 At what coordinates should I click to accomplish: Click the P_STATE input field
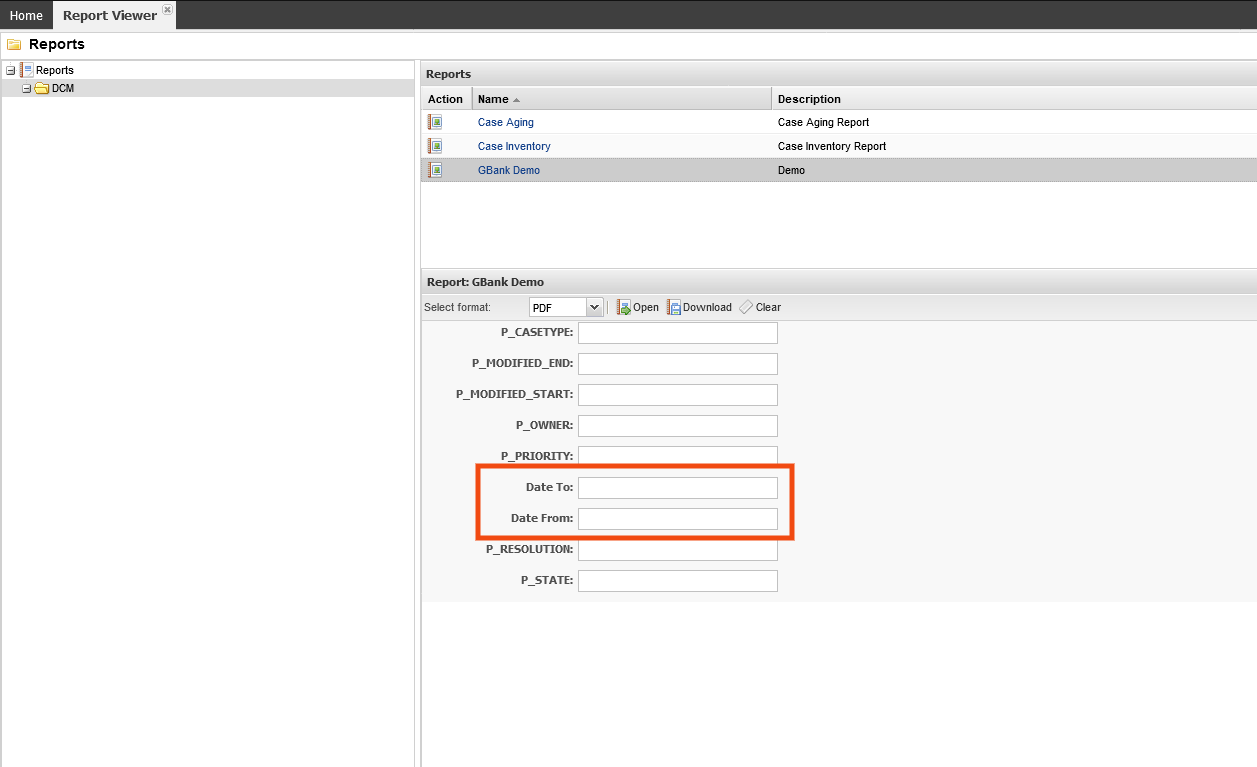pyautogui.click(x=677, y=581)
